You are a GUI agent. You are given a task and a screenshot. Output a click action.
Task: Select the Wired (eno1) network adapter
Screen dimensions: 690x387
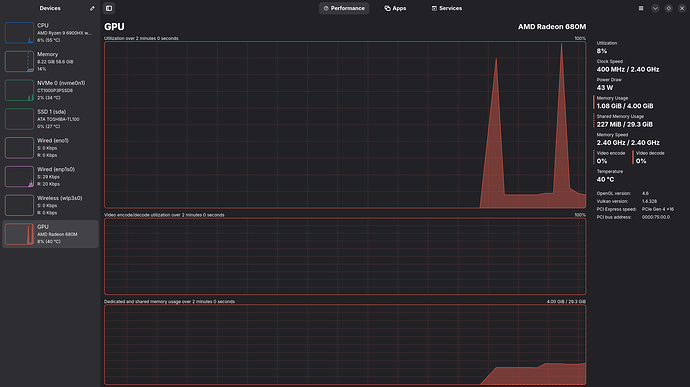point(50,147)
